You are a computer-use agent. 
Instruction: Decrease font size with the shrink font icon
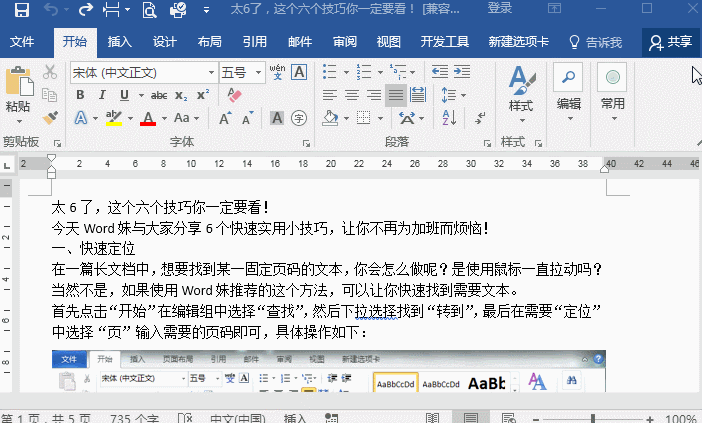tap(247, 118)
